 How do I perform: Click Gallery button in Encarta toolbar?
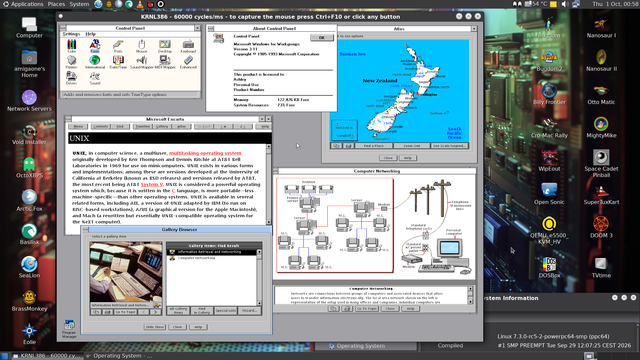[162, 127]
